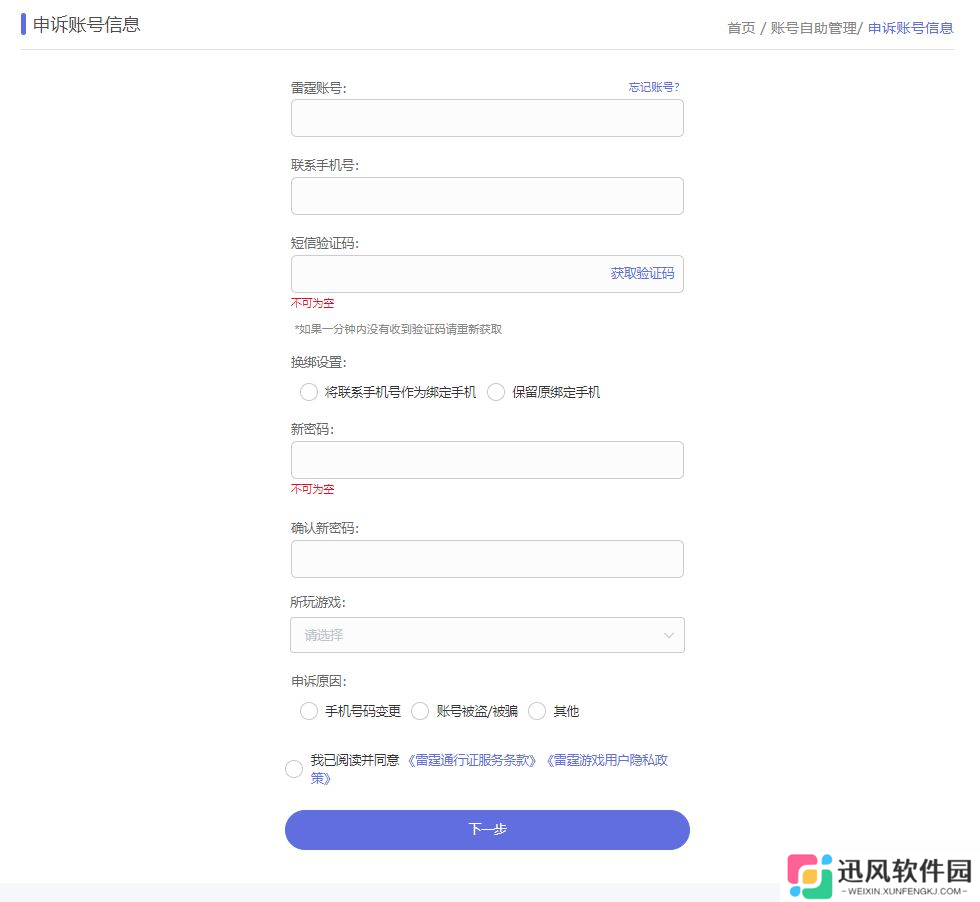Click the *如果一分钟内没有收到验证码请重新获取 hint text
The image size is (980, 902).
coord(398,329)
